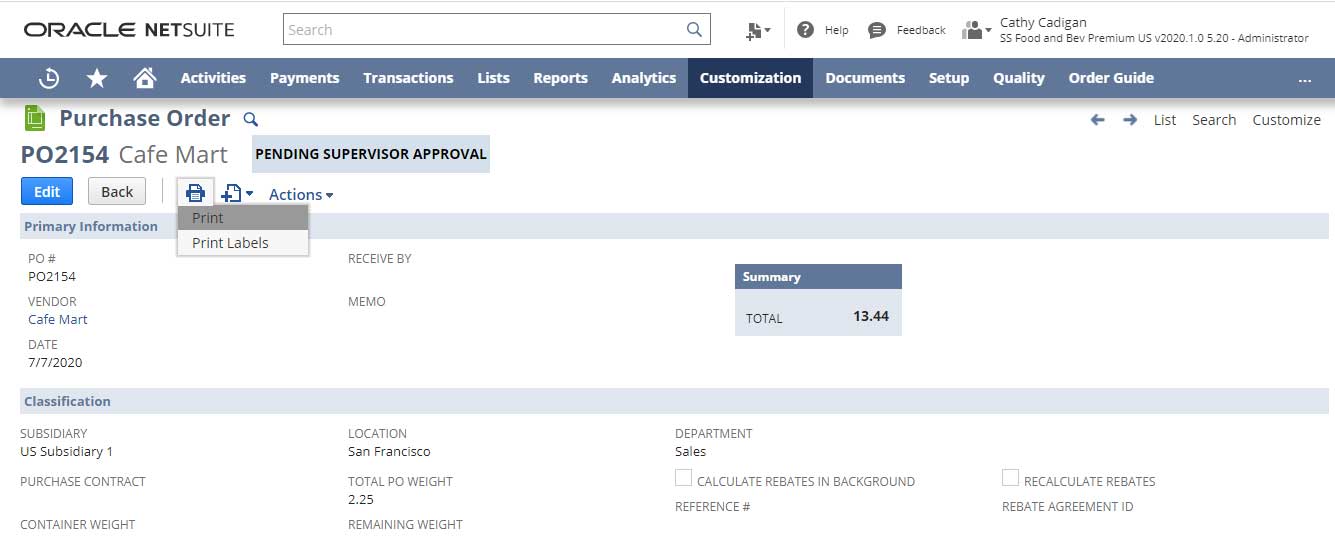The height and width of the screenshot is (556, 1335).
Task: Click the total amount 13.44
Action: [x=870, y=316]
